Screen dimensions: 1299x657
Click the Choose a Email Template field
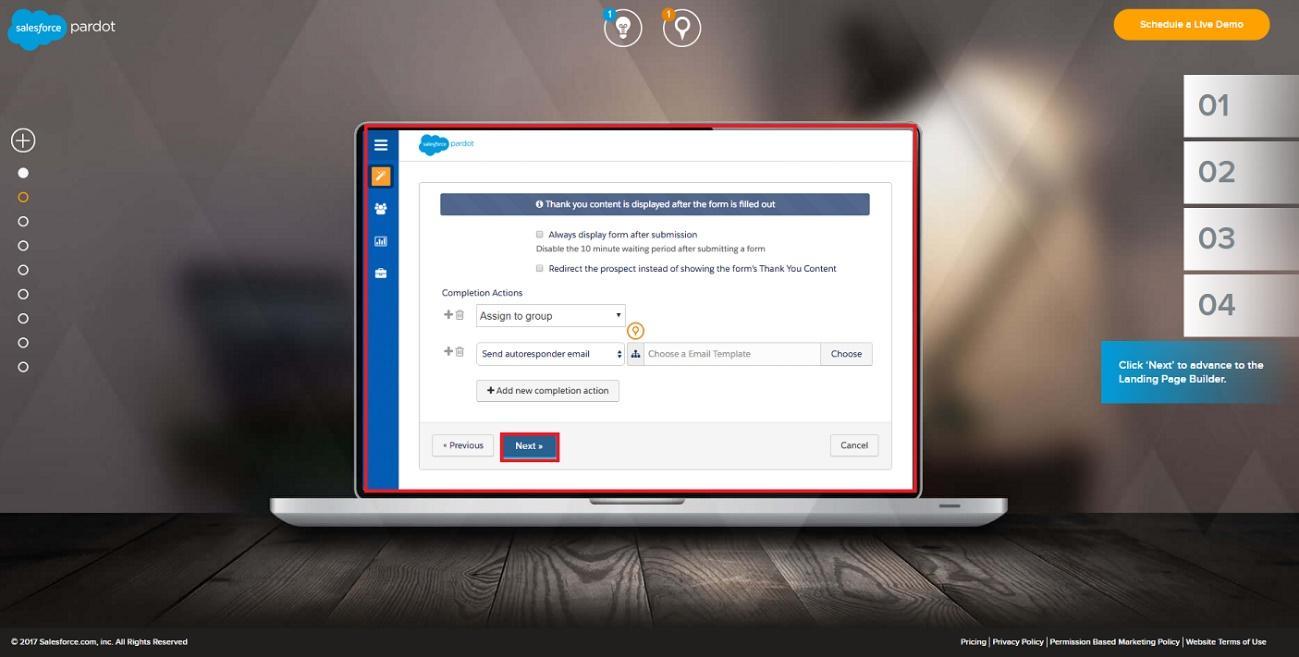coord(732,354)
